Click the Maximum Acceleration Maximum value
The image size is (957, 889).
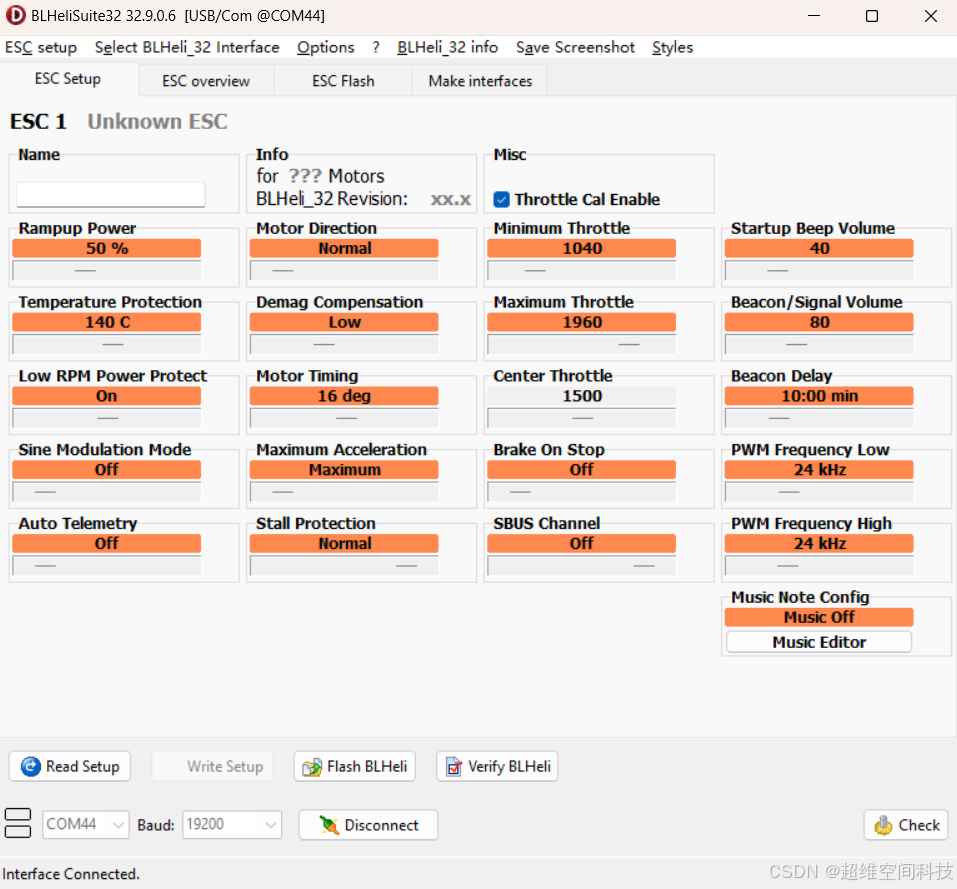344,470
